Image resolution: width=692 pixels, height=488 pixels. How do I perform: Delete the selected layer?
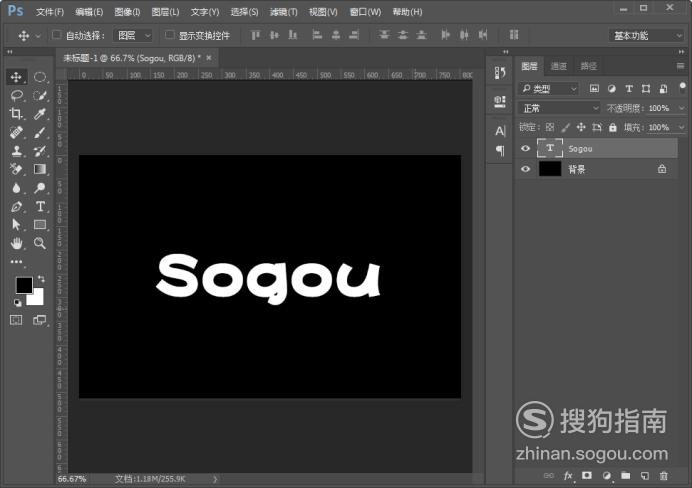(x=663, y=476)
